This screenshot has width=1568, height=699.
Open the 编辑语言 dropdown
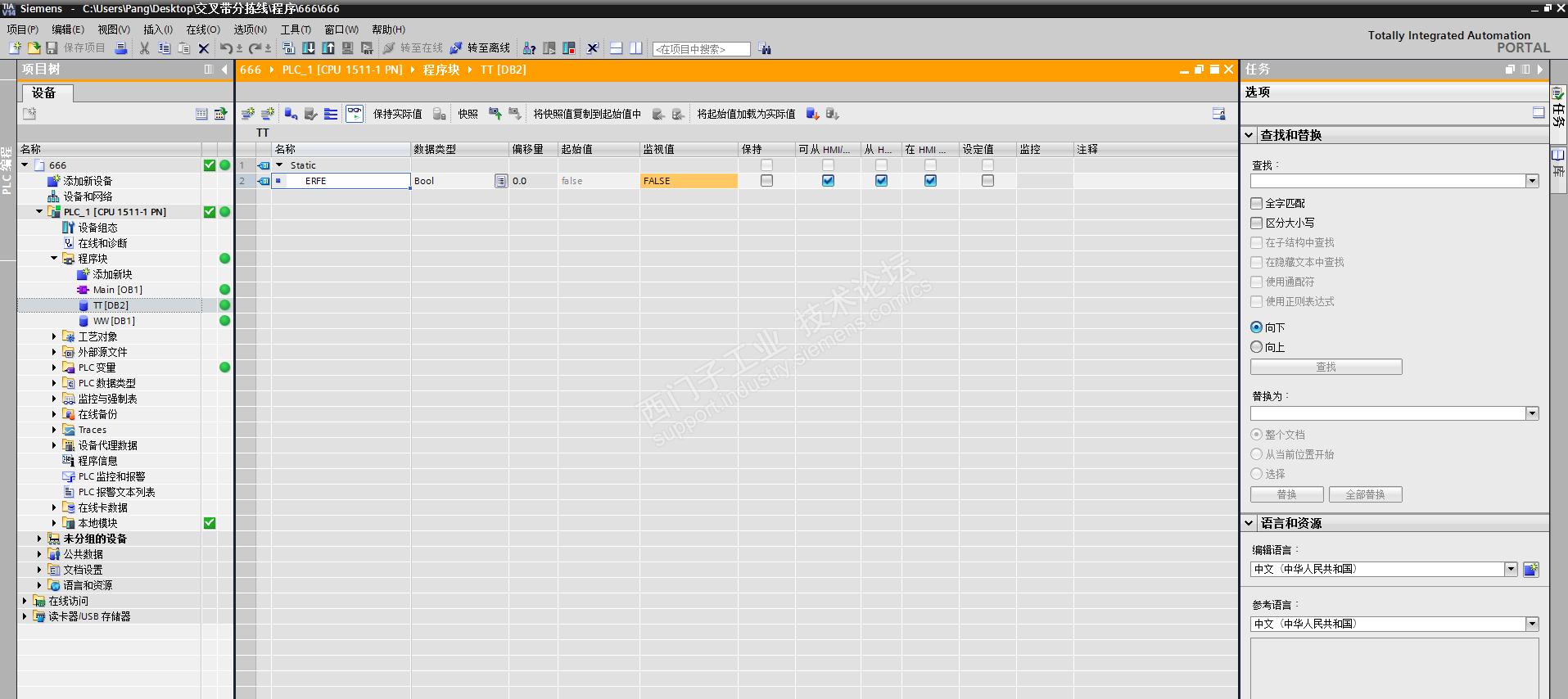point(1511,569)
